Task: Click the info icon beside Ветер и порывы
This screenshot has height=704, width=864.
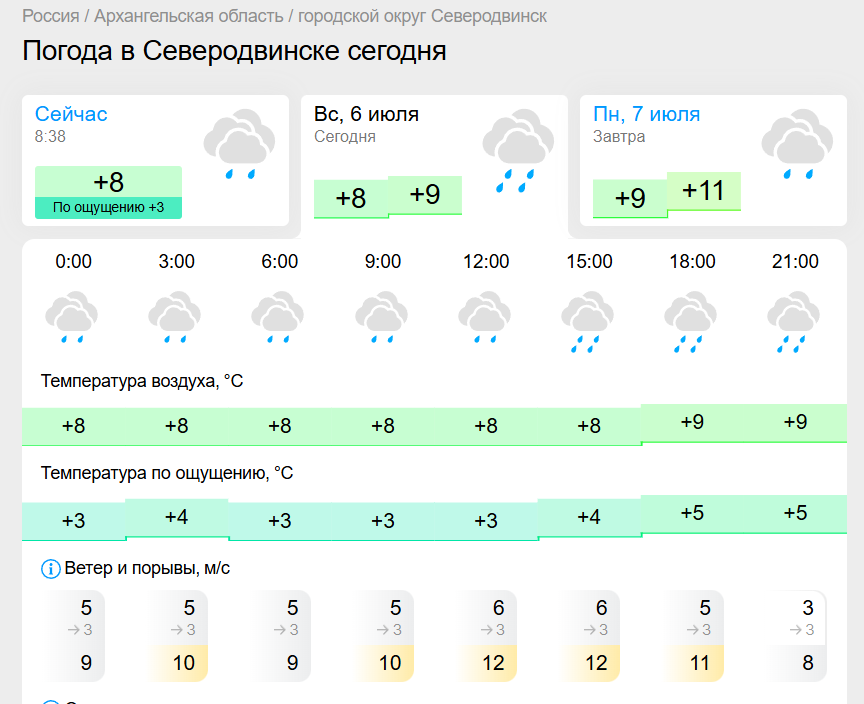Action: tap(51, 568)
